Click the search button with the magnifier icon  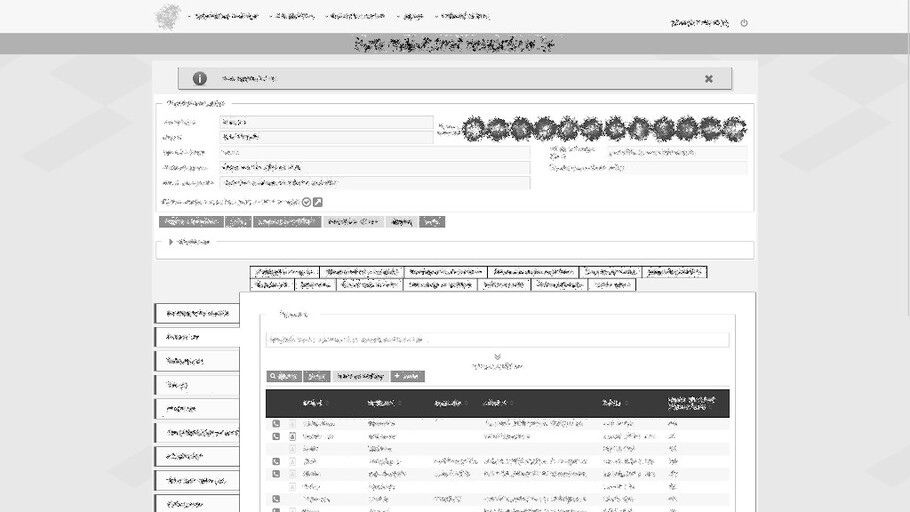click(x=284, y=377)
